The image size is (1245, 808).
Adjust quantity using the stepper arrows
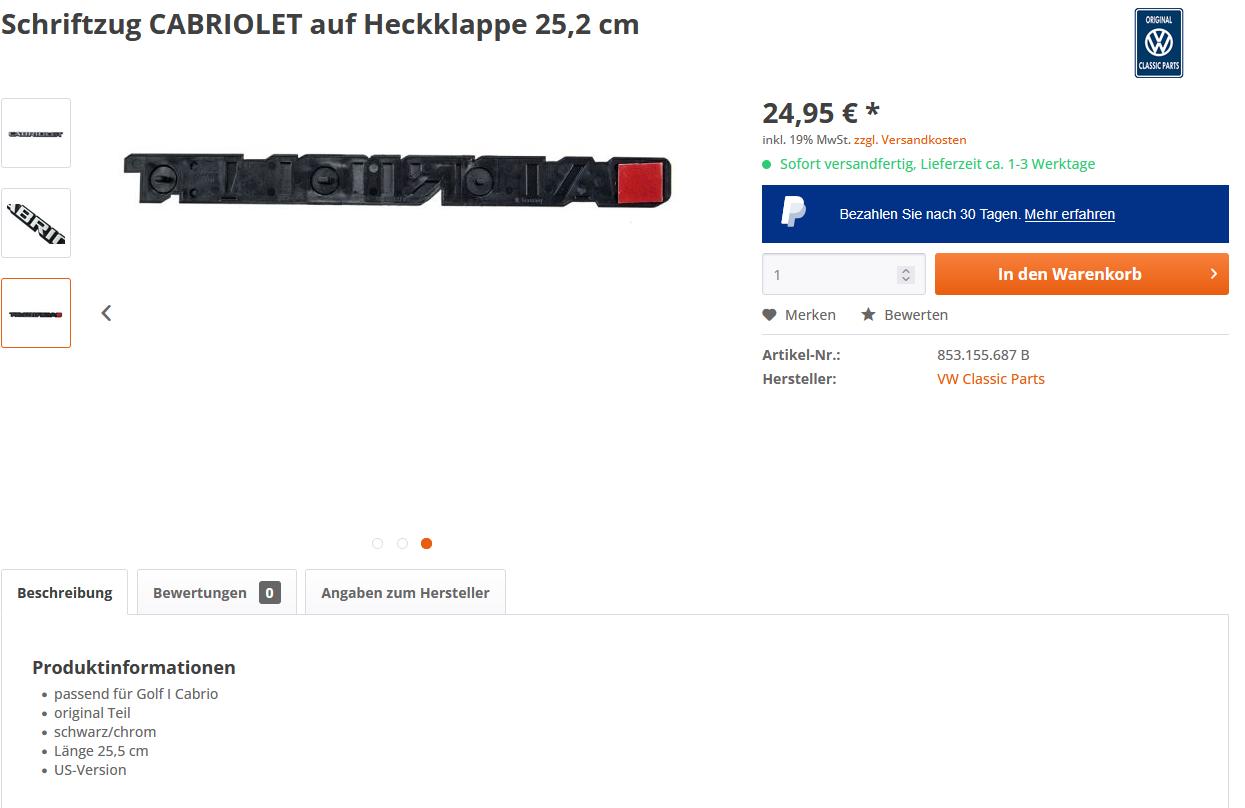point(906,274)
